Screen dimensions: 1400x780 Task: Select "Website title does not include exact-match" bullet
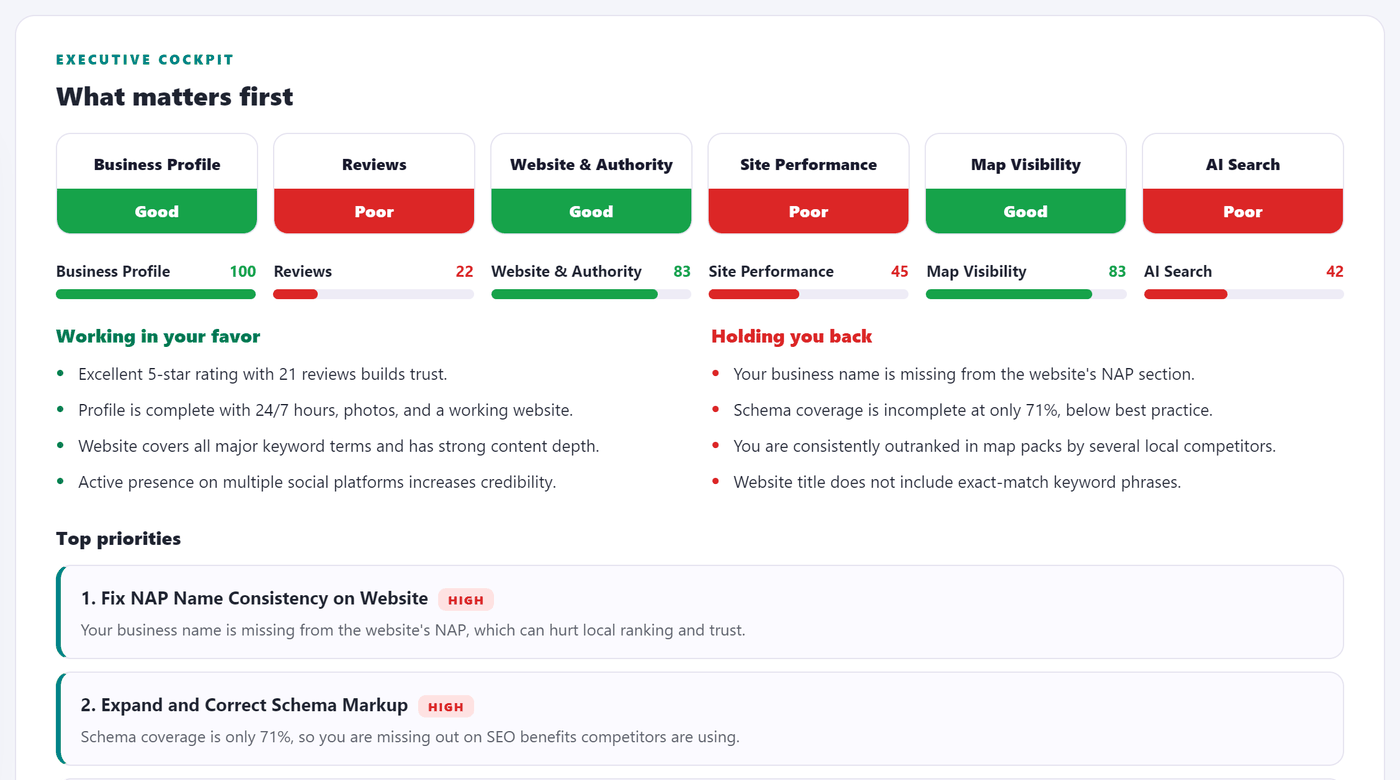point(957,482)
